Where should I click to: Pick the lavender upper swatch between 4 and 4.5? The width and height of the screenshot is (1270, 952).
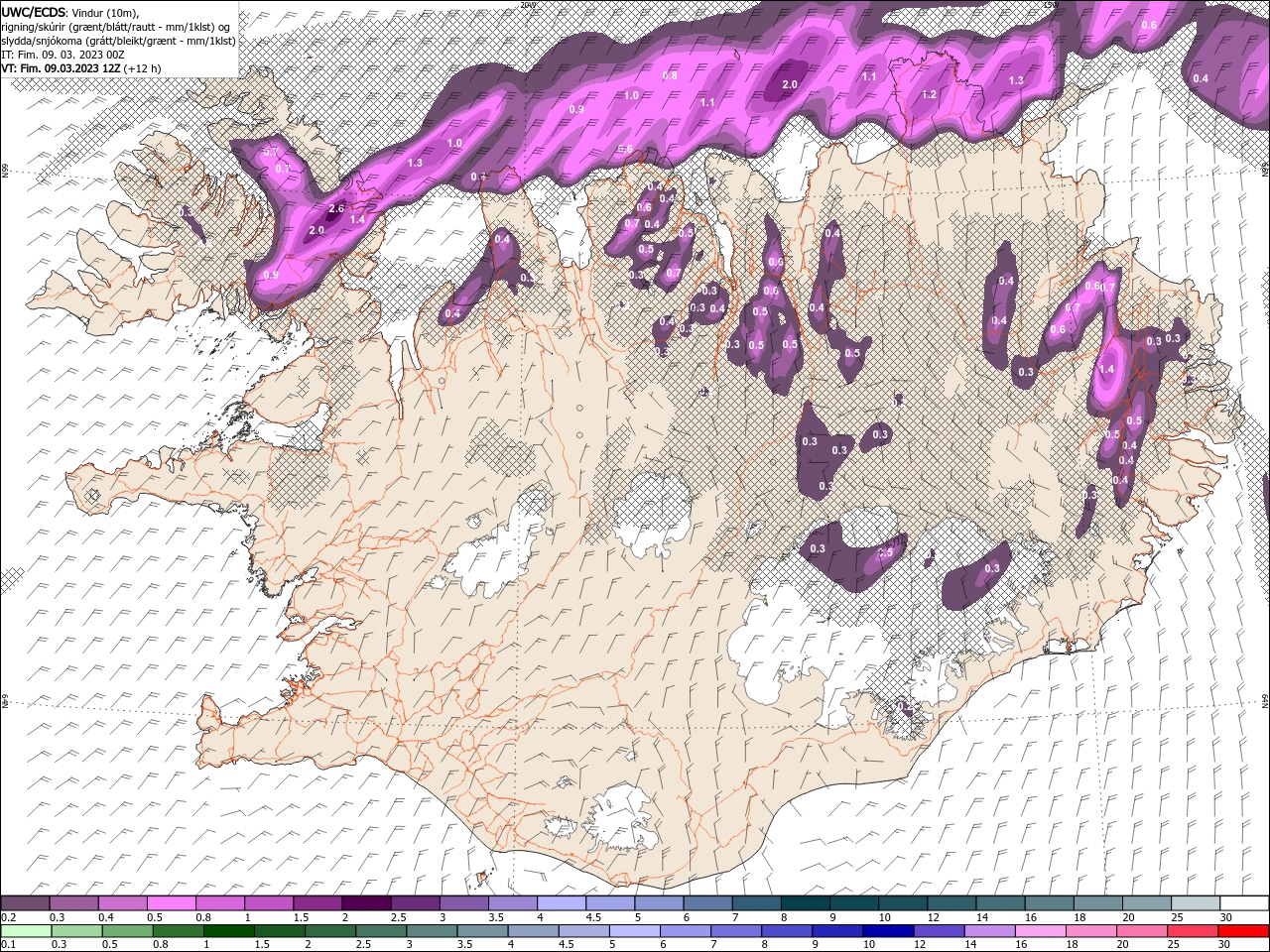click(x=561, y=903)
